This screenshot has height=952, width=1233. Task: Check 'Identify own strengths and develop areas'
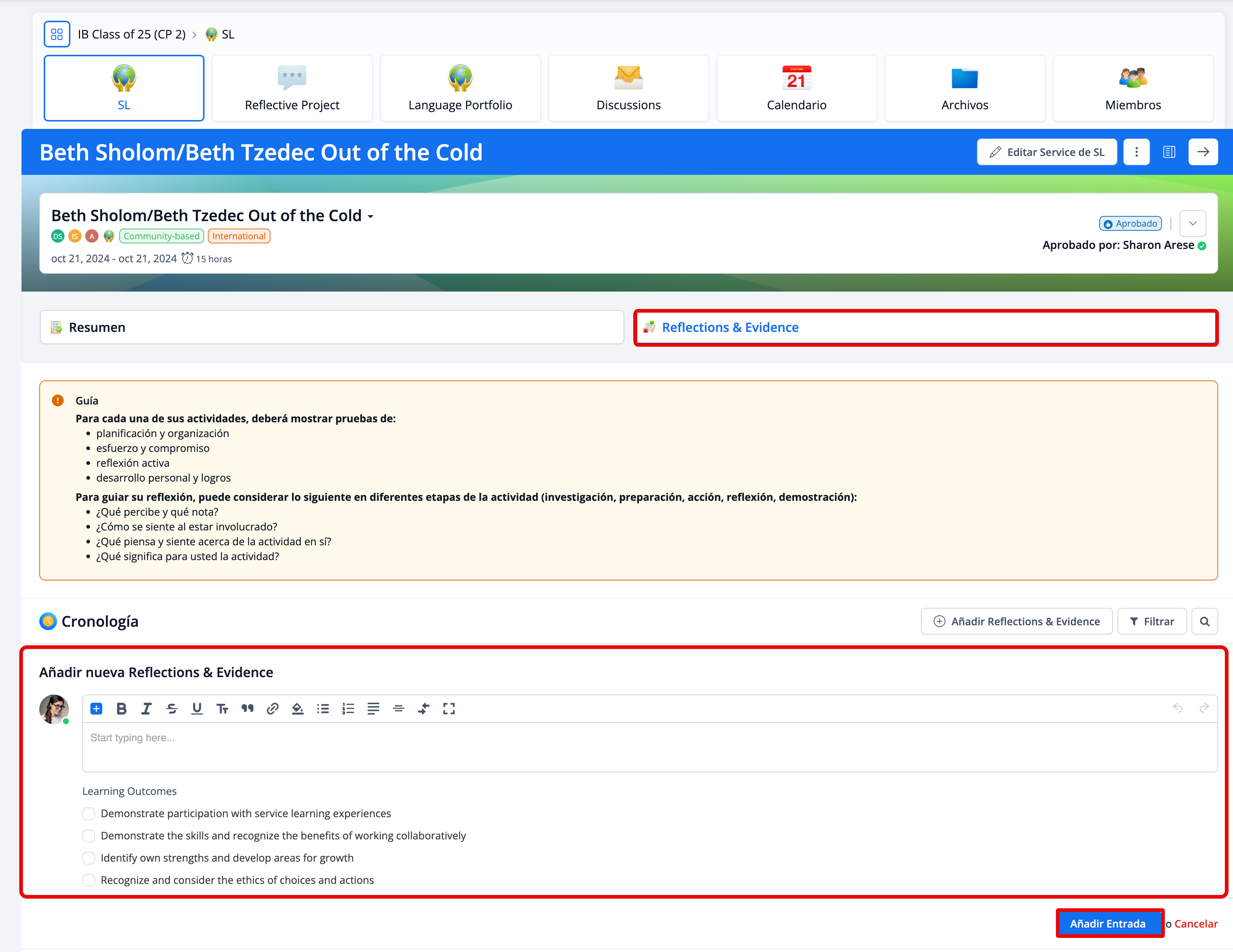pos(89,858)
